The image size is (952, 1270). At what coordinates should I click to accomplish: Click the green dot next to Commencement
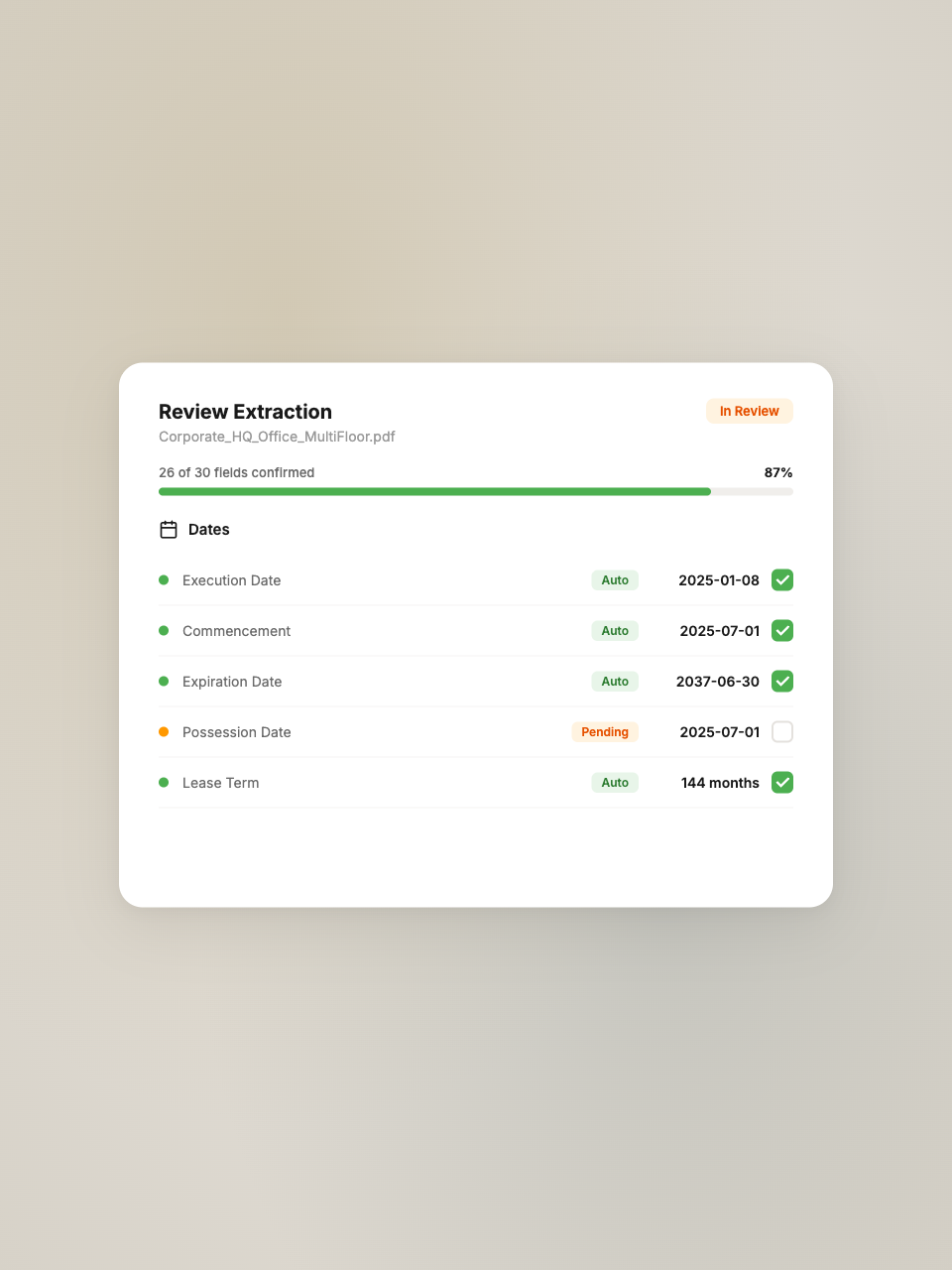point(164,631)
